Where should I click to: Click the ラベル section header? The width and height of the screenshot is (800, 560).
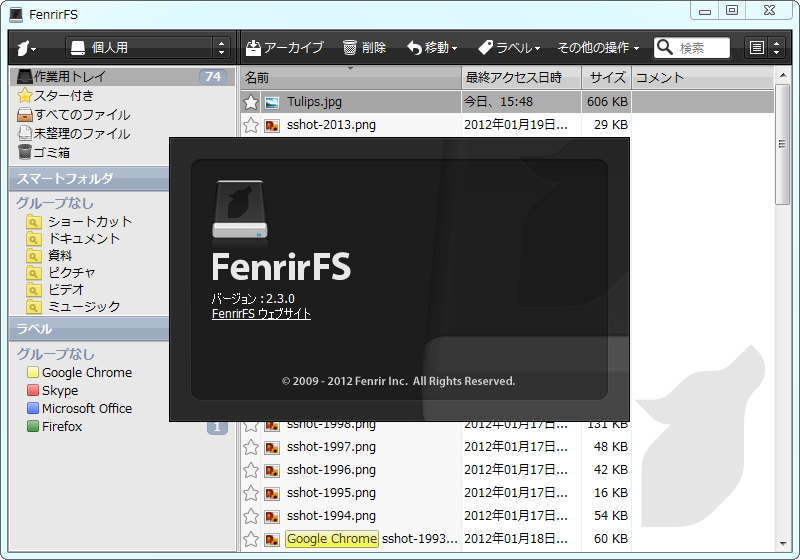(x=89, y=329)
